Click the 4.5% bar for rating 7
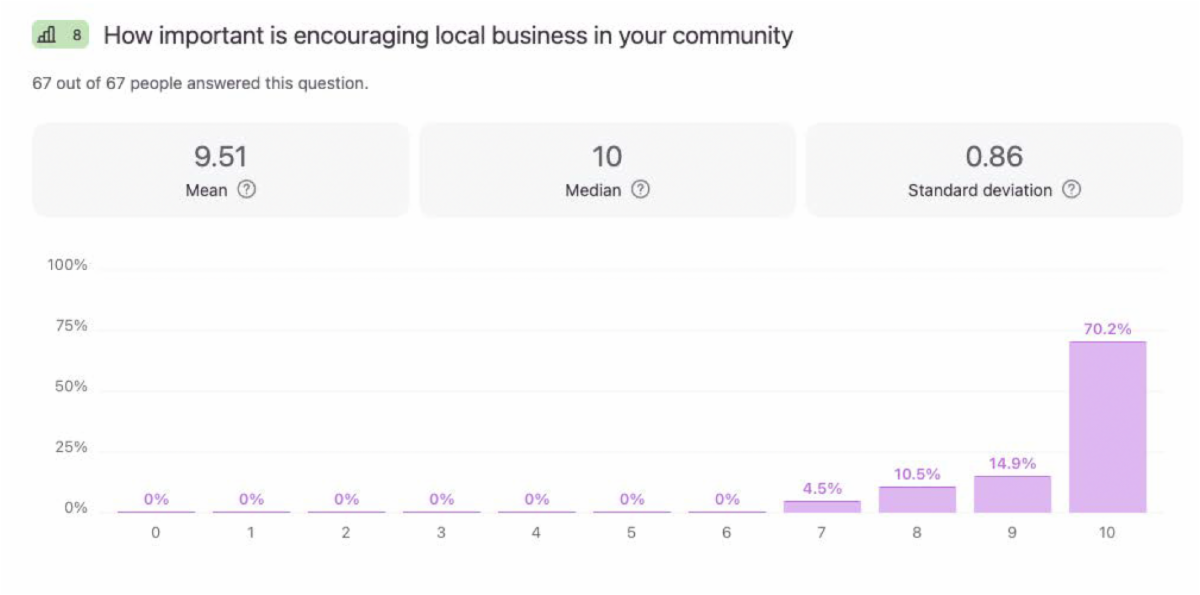Image resolution: width=1200 pixels, height=595 pixels. [x=822, y=506]
